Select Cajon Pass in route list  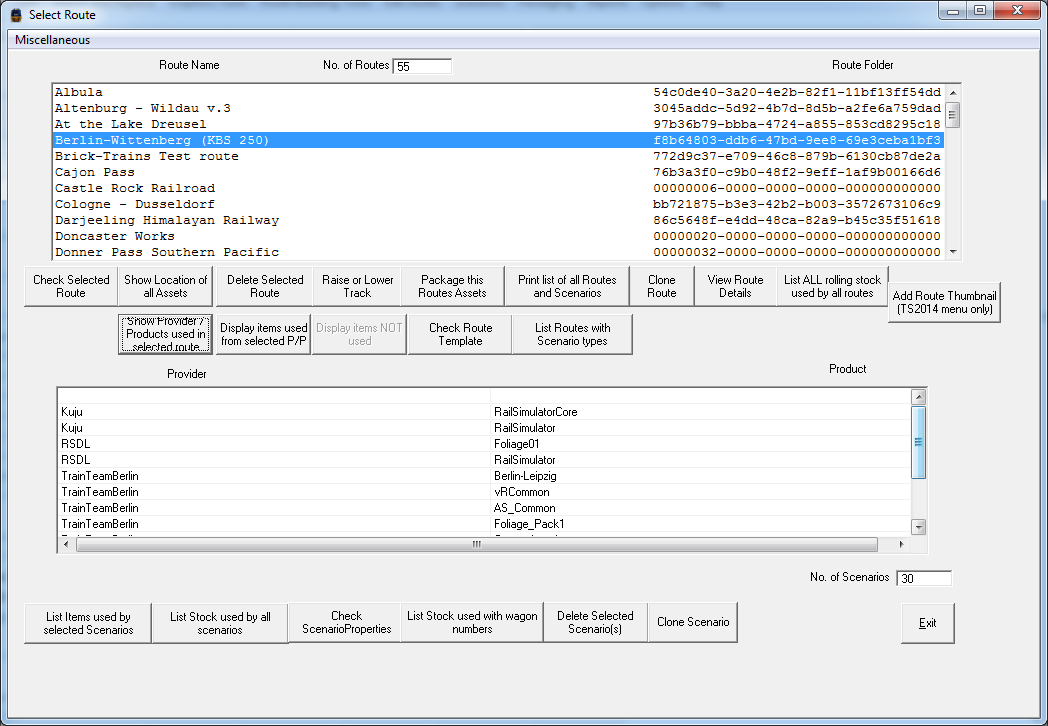[x=88, y=172]
